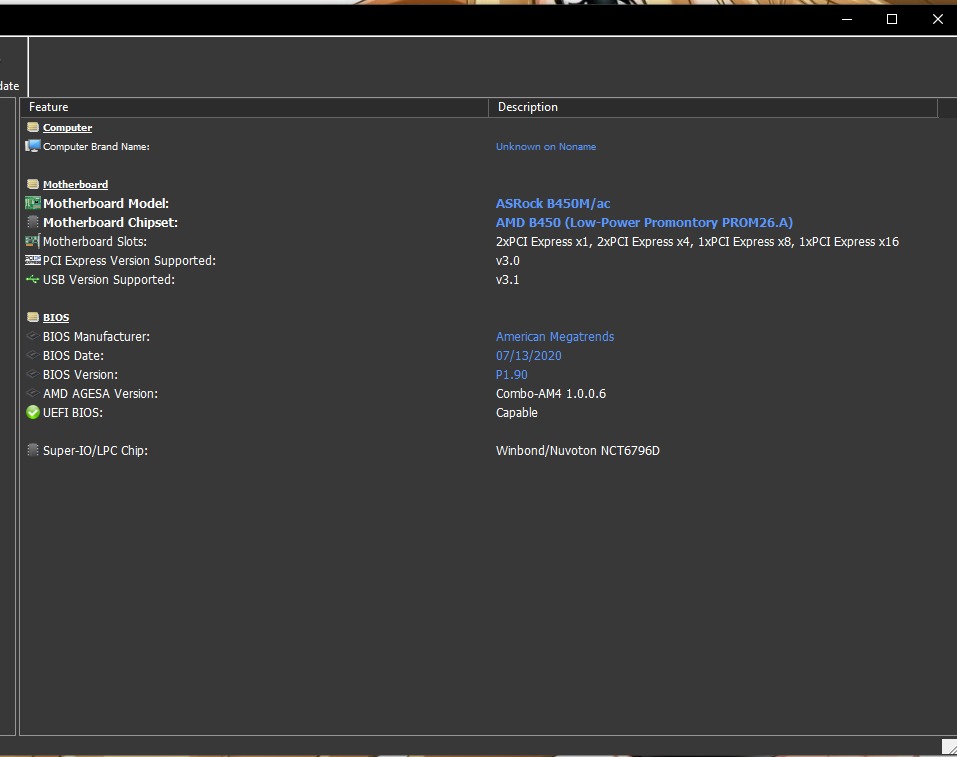This screenshot has width=957, height=757.
Task: Select the Motherboard section heading
Action: click(75, 184)
